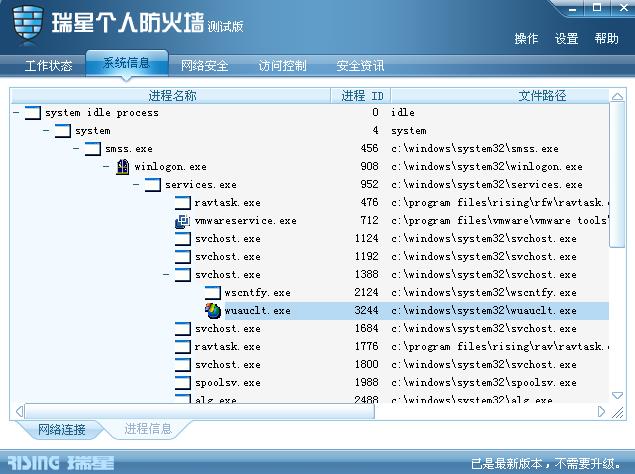Click the process ID 1776

click(367, 347)
